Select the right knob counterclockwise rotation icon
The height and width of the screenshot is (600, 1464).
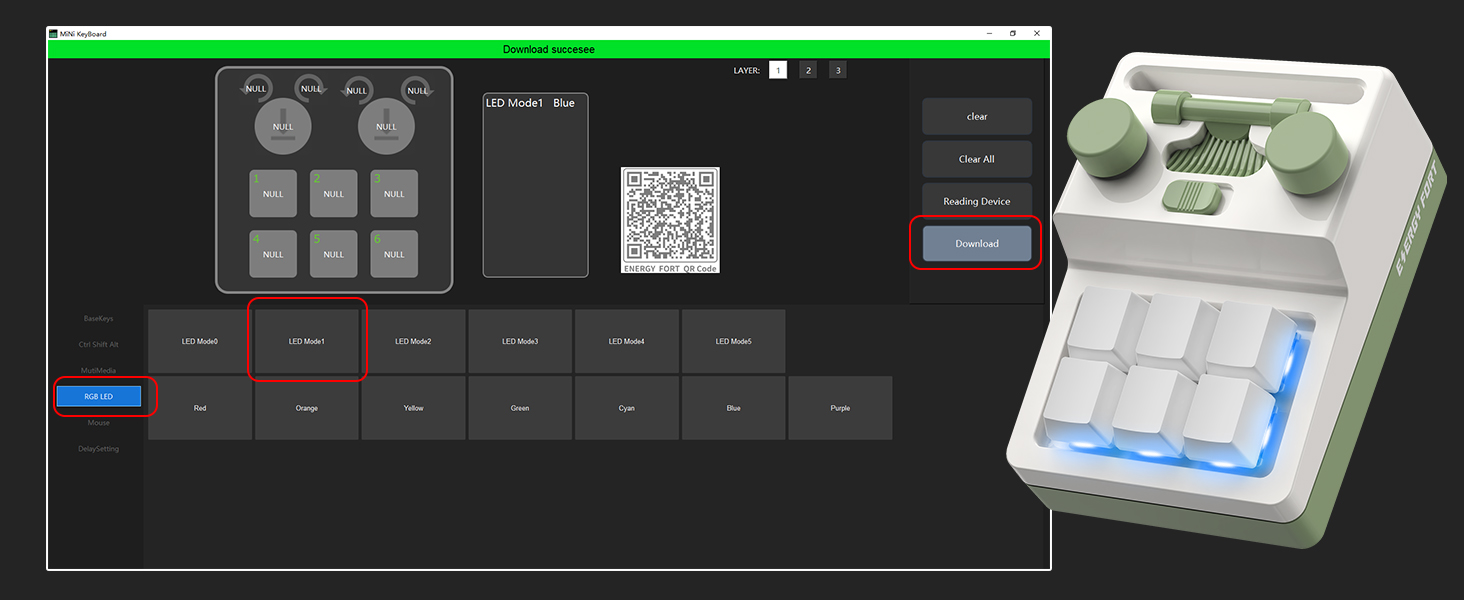[x=357, y=88]
